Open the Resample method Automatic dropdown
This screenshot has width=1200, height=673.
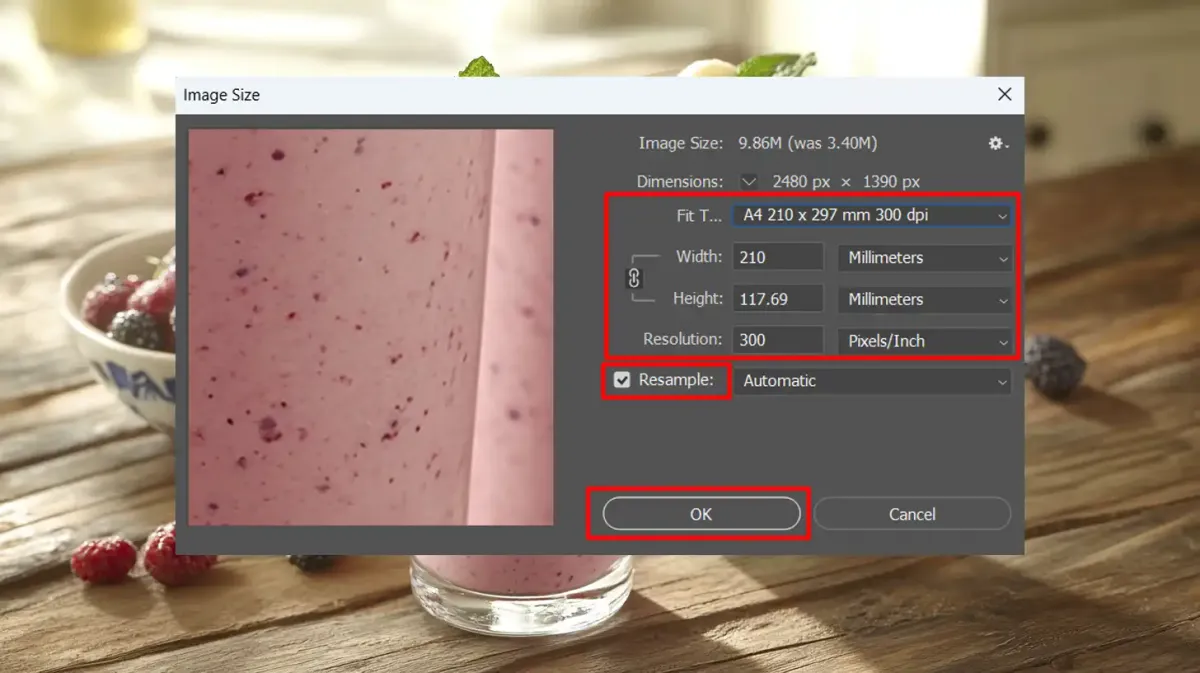872,381
